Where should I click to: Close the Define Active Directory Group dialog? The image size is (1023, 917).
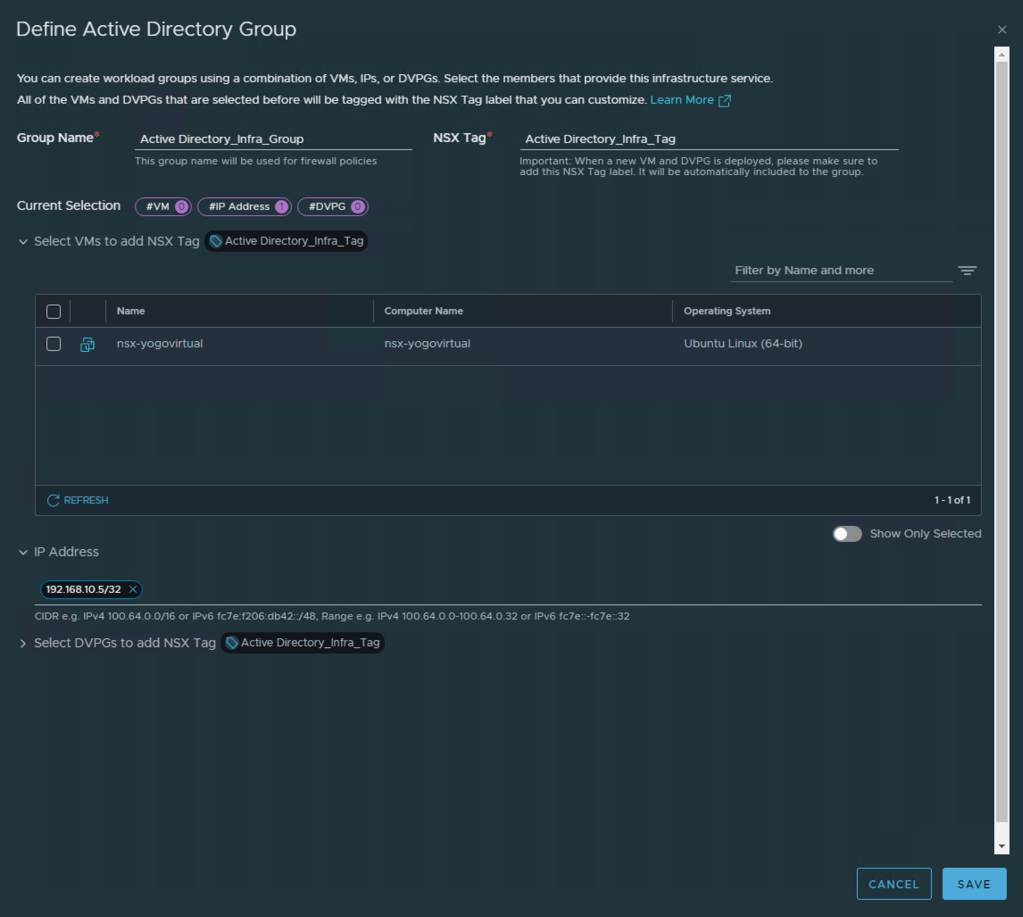pos(1002,30)
